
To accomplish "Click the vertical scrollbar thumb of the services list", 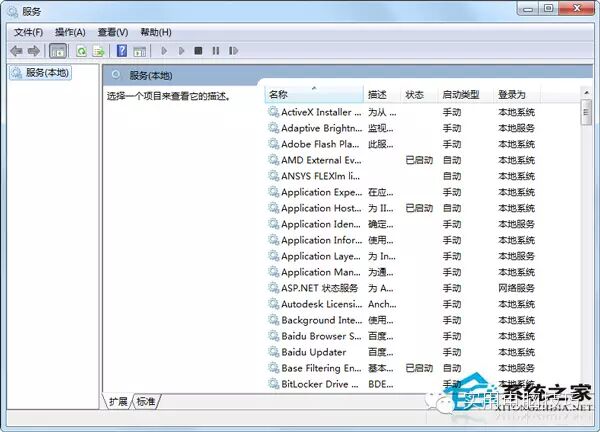I will (586, 112).
